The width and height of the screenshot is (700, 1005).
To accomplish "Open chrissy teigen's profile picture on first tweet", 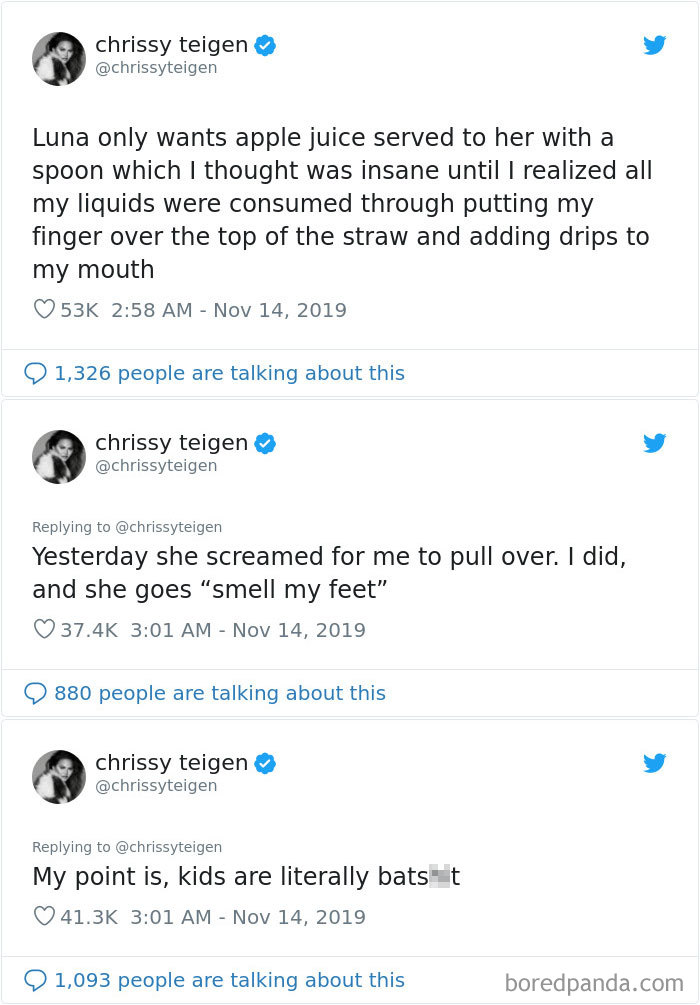I will (59, 58).
